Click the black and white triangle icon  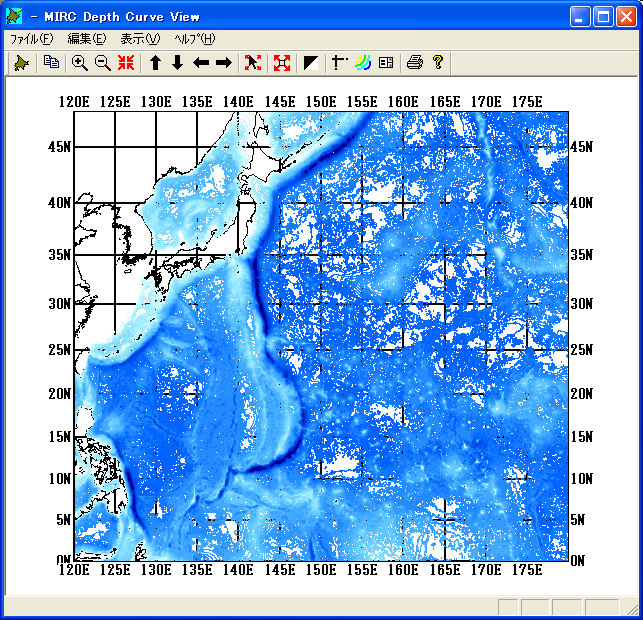(x=311, y=63)
